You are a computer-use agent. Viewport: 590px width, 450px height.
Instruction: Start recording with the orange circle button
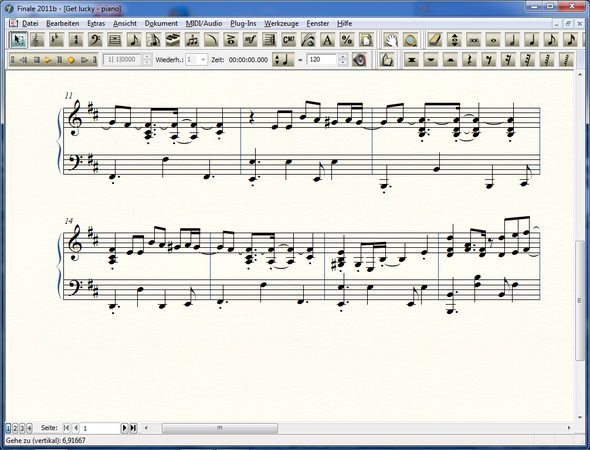point(71,59)
